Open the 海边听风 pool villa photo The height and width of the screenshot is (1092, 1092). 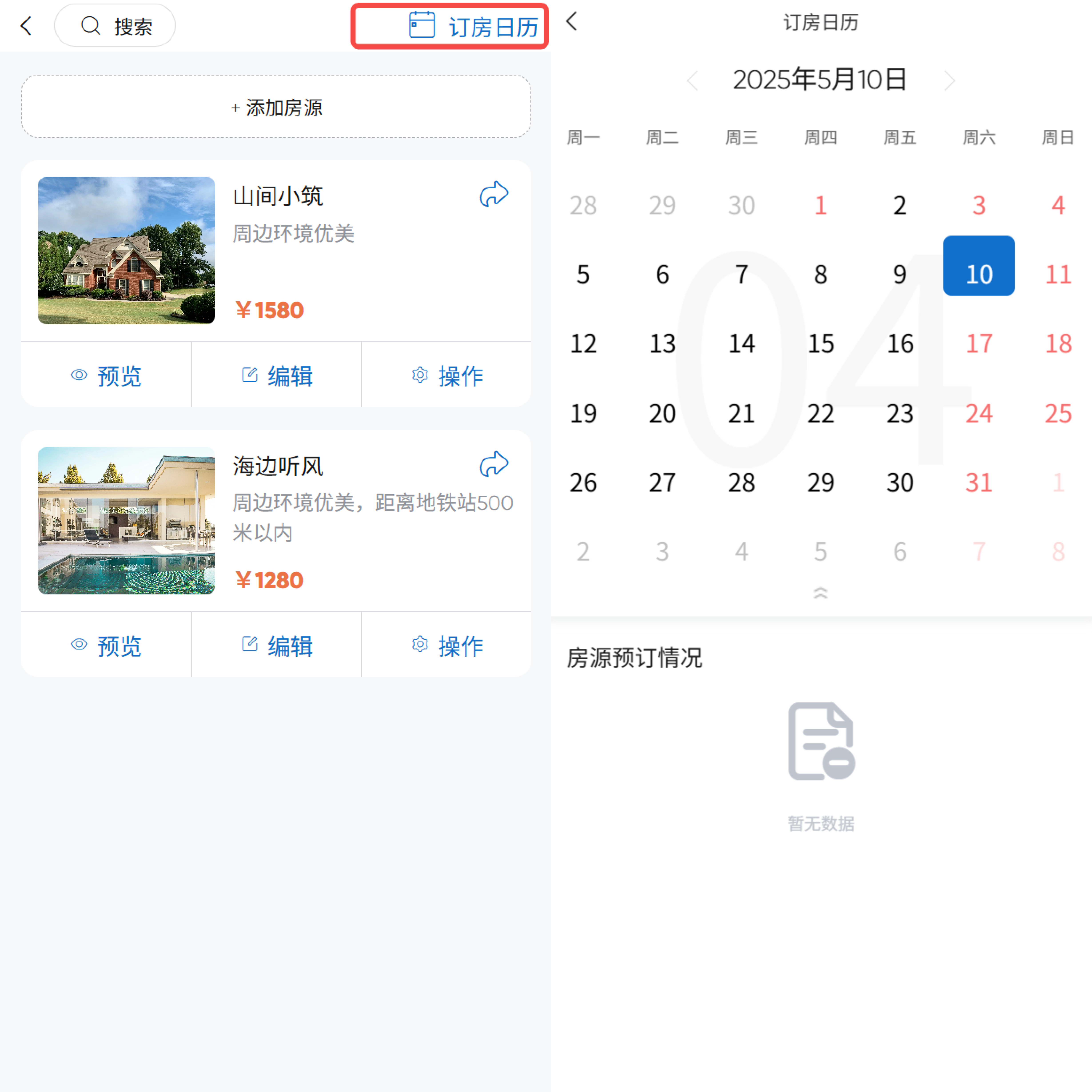coord(127,520)
